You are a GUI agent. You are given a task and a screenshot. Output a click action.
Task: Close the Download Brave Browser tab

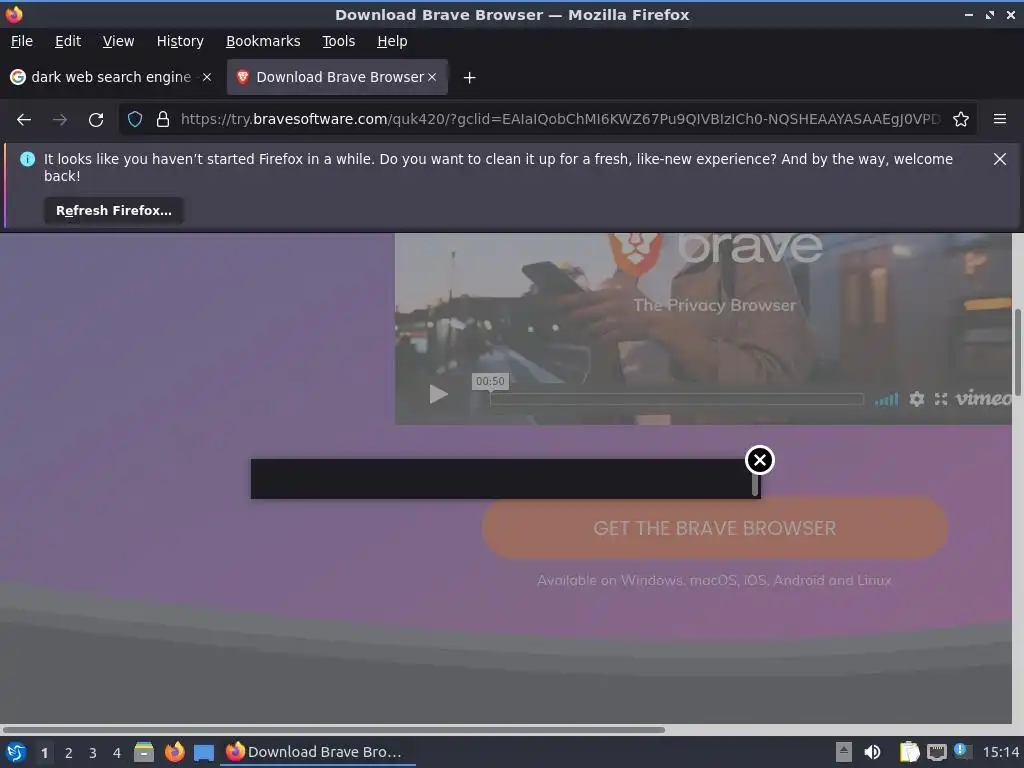pos(432,77)
